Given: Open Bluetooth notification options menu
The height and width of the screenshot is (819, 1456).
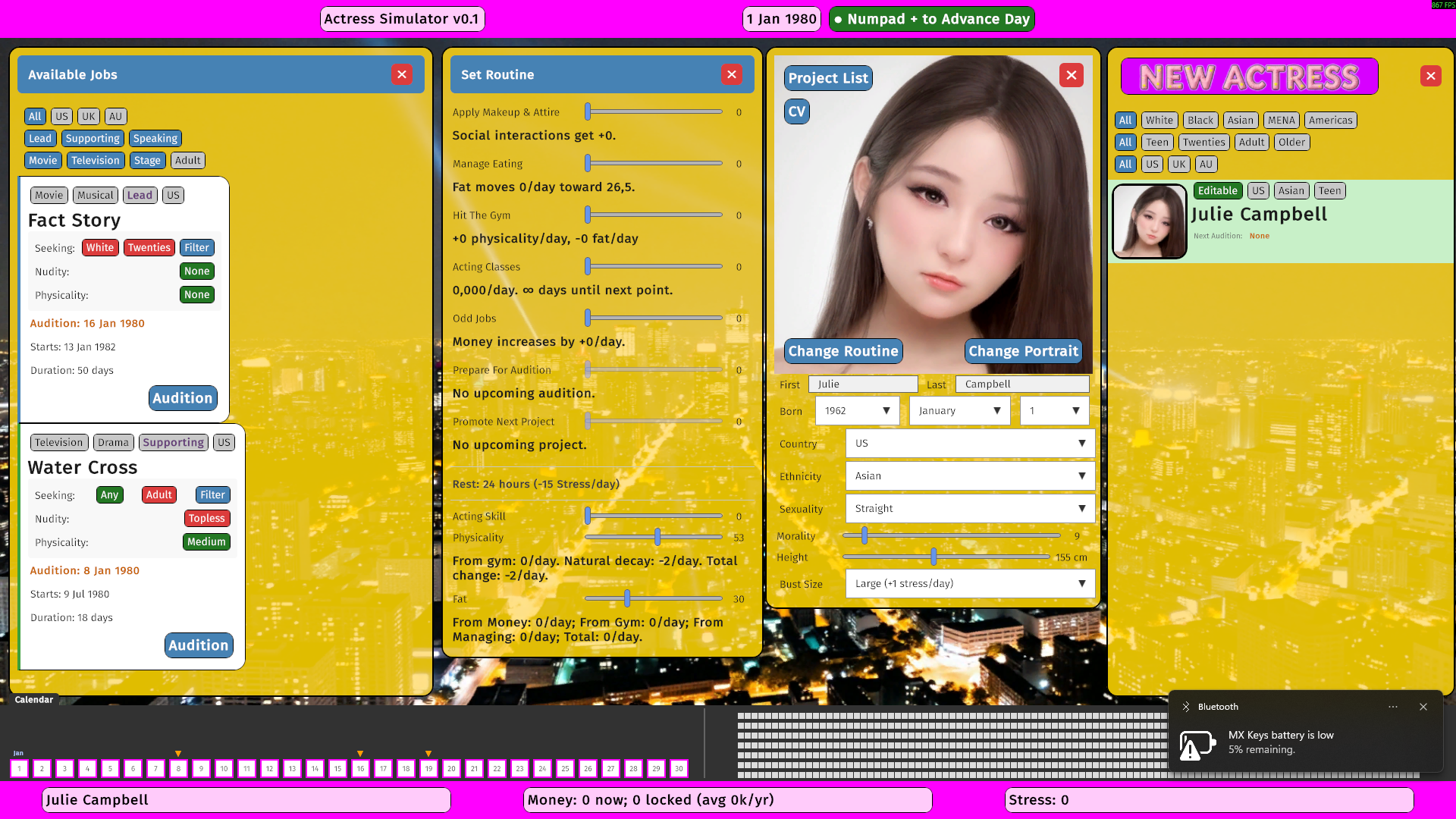Looking at the screenshot, I should pyautogui.click(x=1393, y=707).
